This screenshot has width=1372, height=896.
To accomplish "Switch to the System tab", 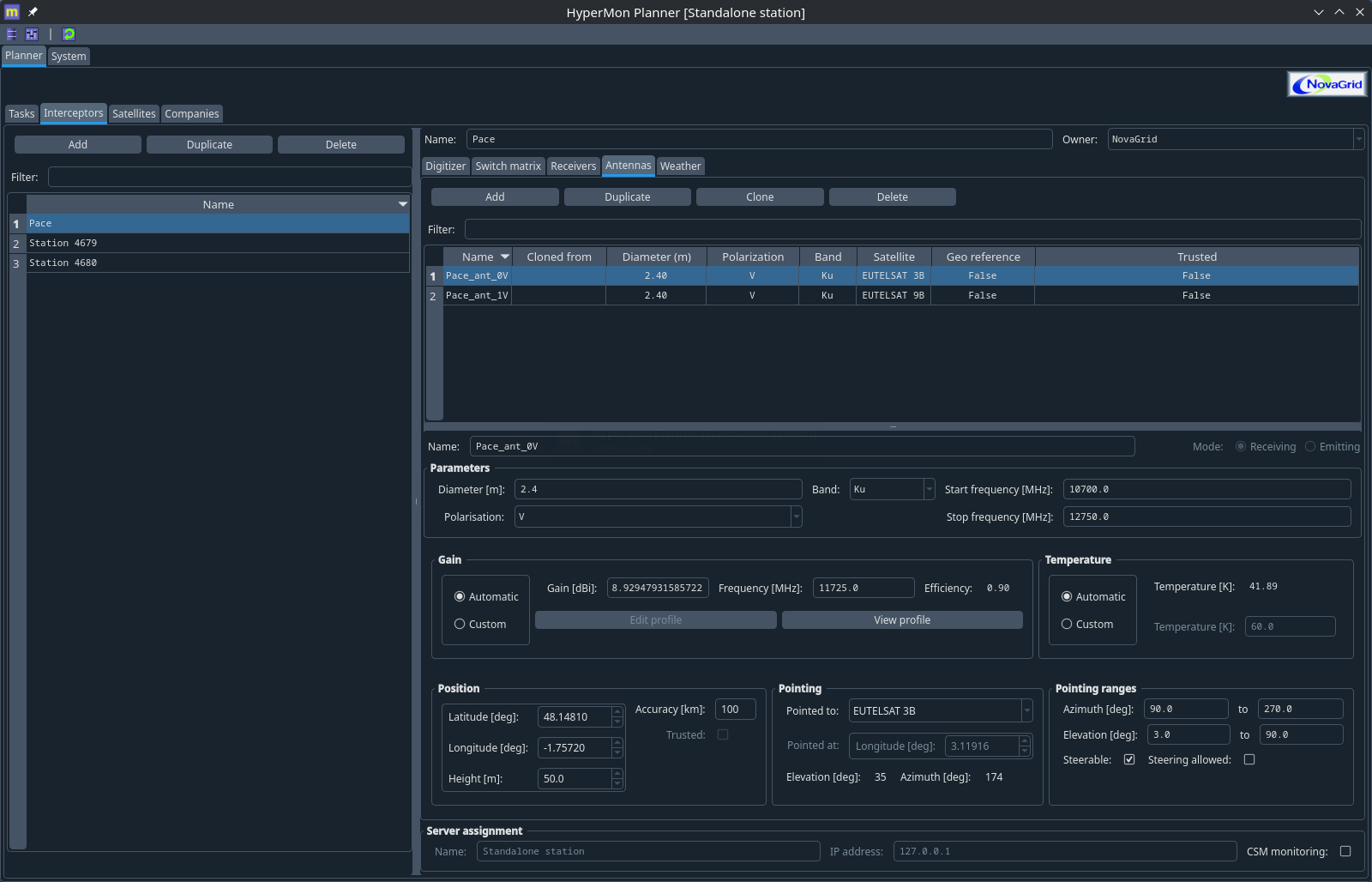I will pyautogui.click(x=69, y=56).
